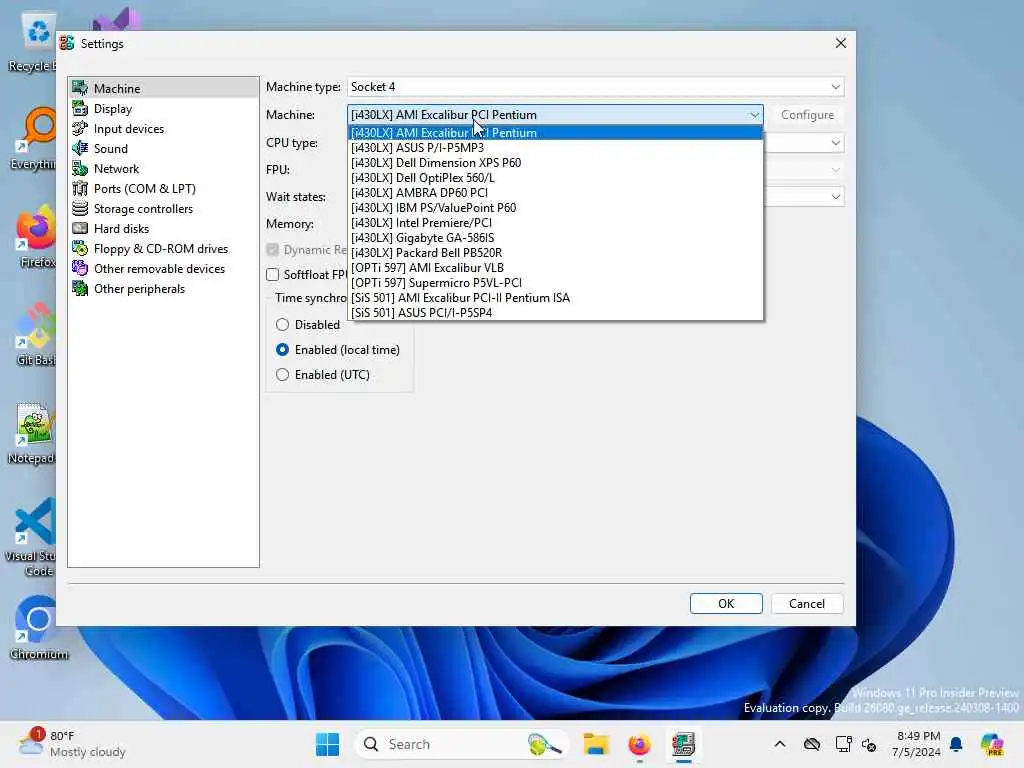Open Floppy & CD-ROM drives icon
The height and width of the screenshot is (768, 1024).
point(80,249)
